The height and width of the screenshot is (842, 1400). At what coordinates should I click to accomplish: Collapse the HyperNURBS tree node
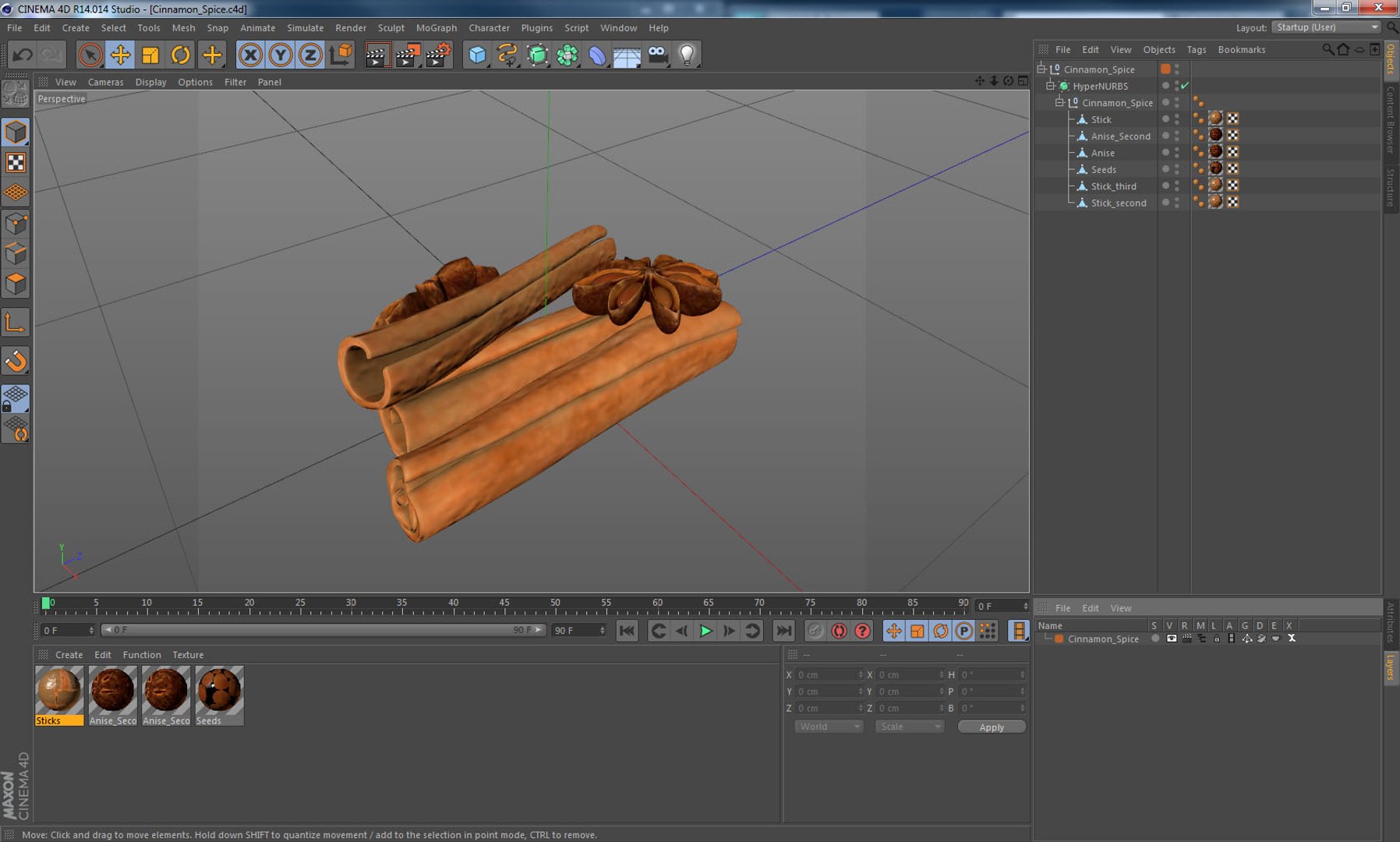point(1050,86)
